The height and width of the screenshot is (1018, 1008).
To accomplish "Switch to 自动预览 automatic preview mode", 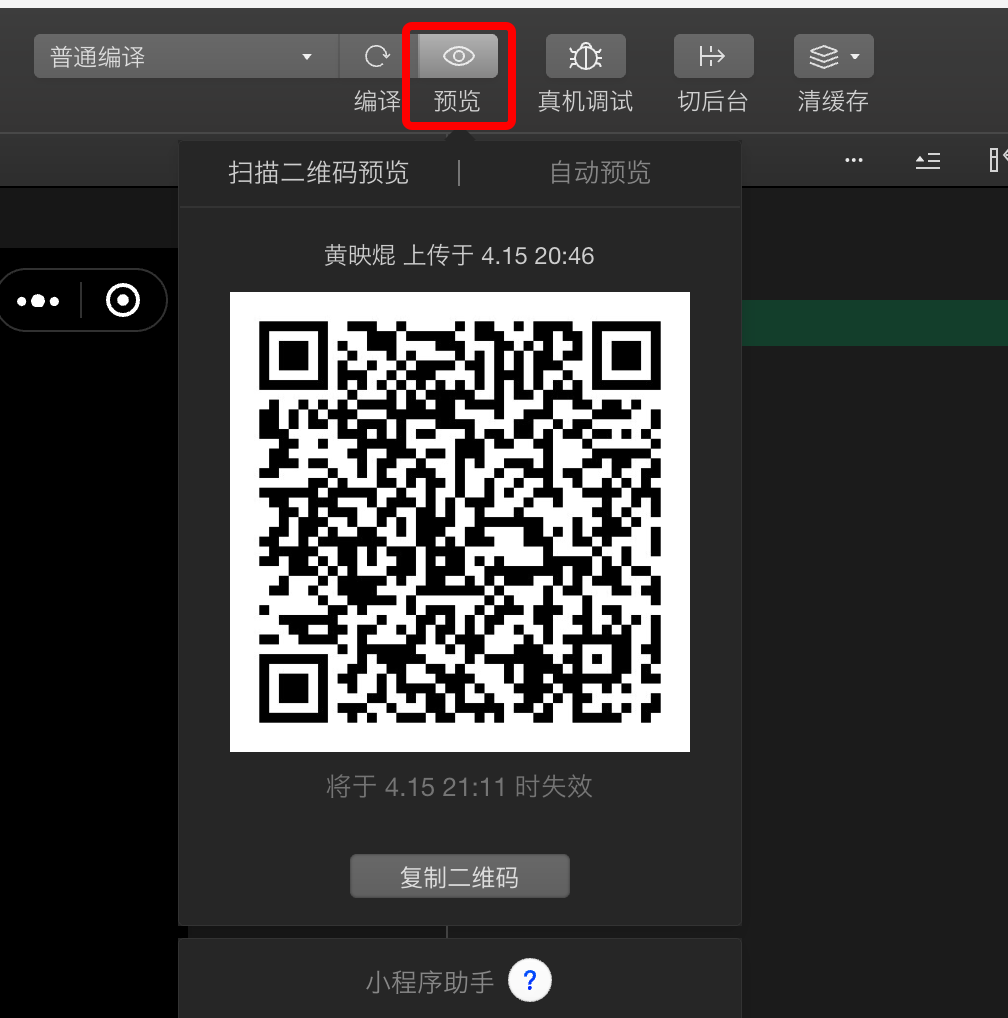I will pos(599,171).
